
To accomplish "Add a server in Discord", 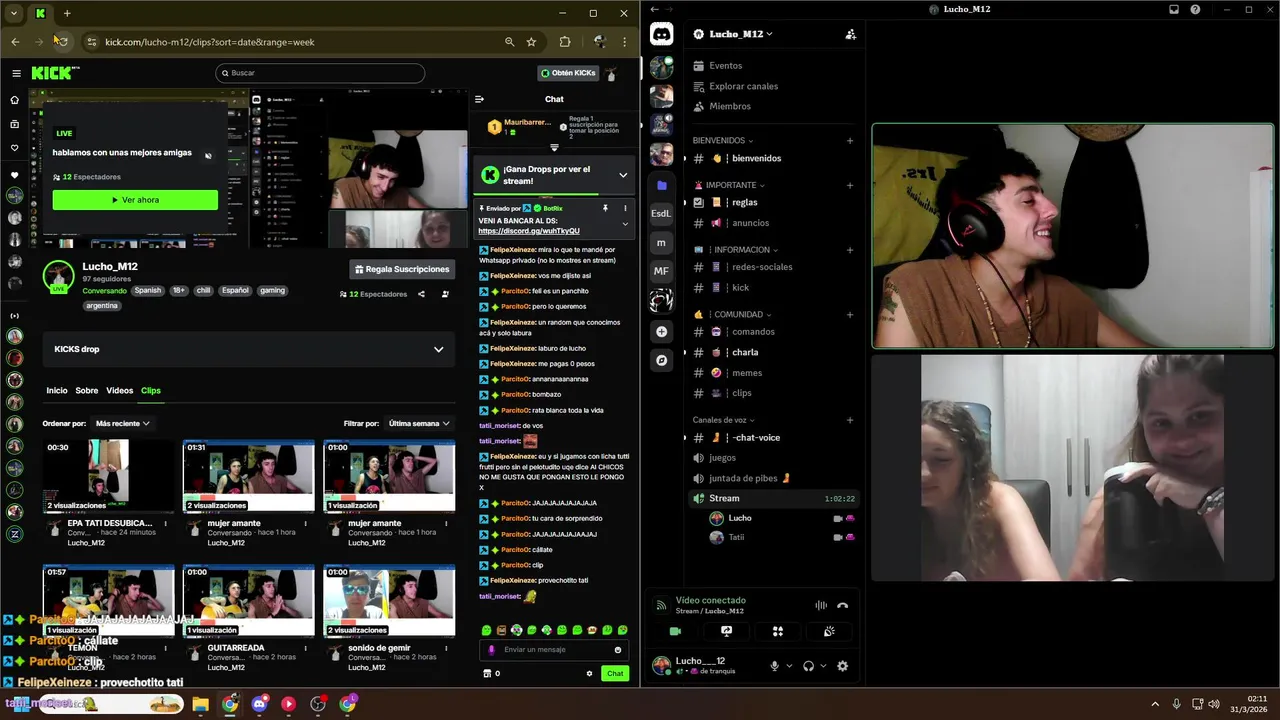I will 661,331.
